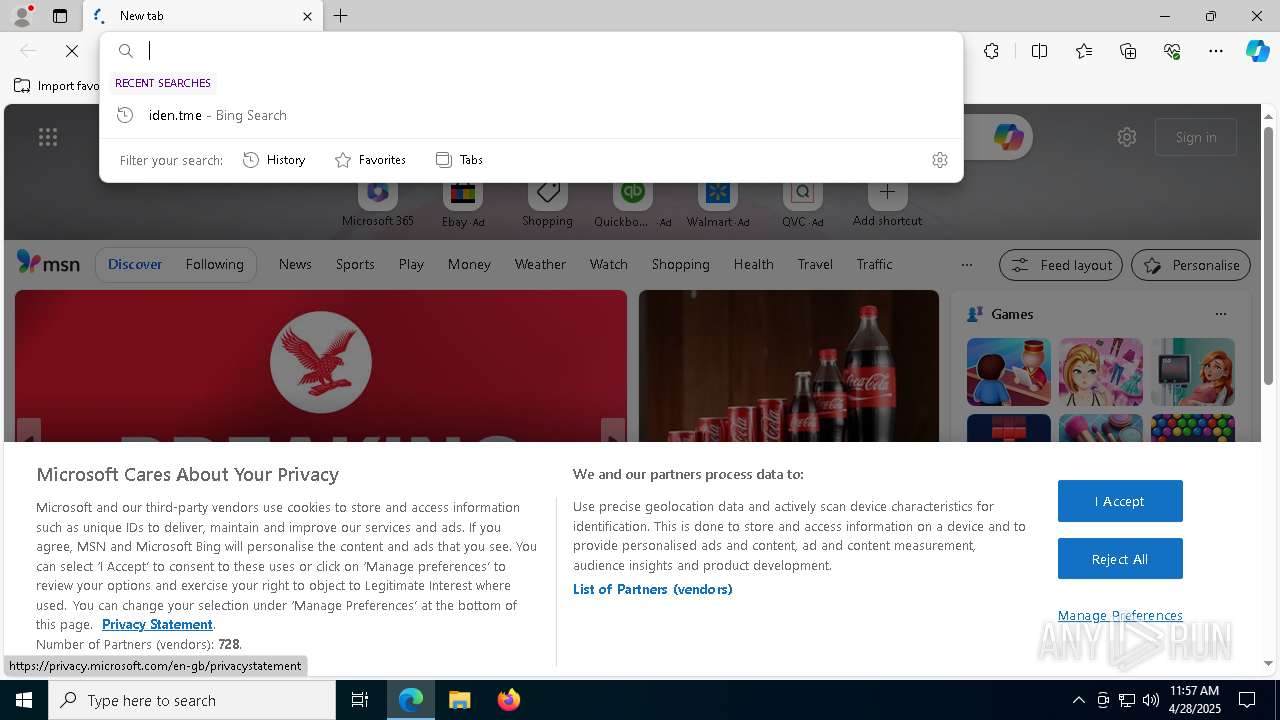1280x720 pixels.
Task: Open the Weather category
Action: 540,264
